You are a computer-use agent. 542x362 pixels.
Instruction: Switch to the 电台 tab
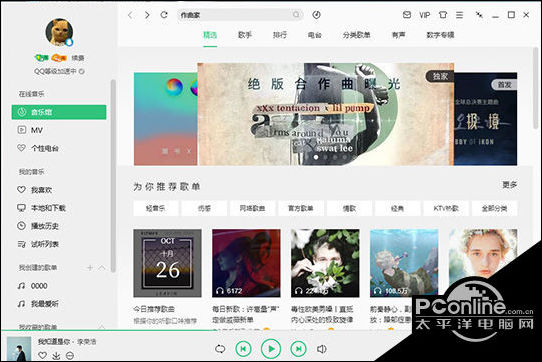click(315, 35)
